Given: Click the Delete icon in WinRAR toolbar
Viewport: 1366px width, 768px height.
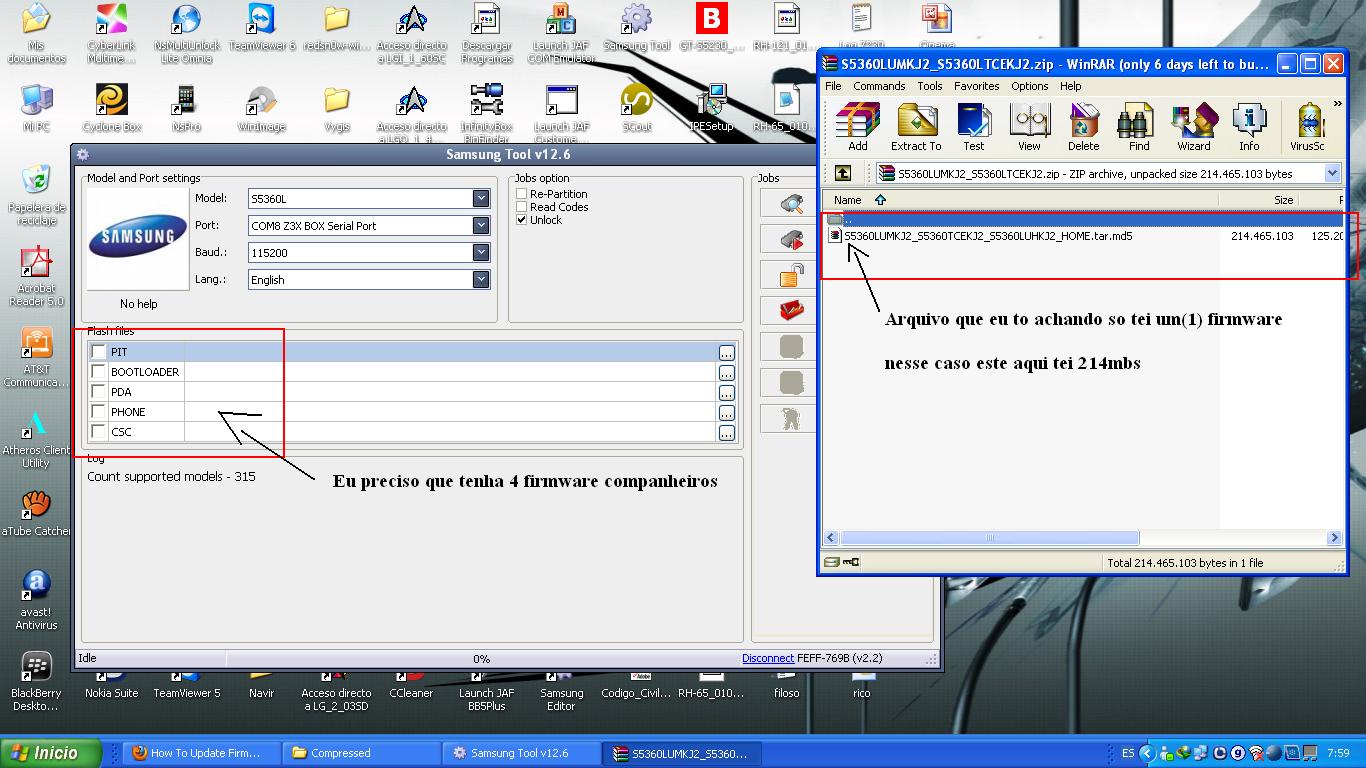Looking at the screenshot, I should [1083, 127].
